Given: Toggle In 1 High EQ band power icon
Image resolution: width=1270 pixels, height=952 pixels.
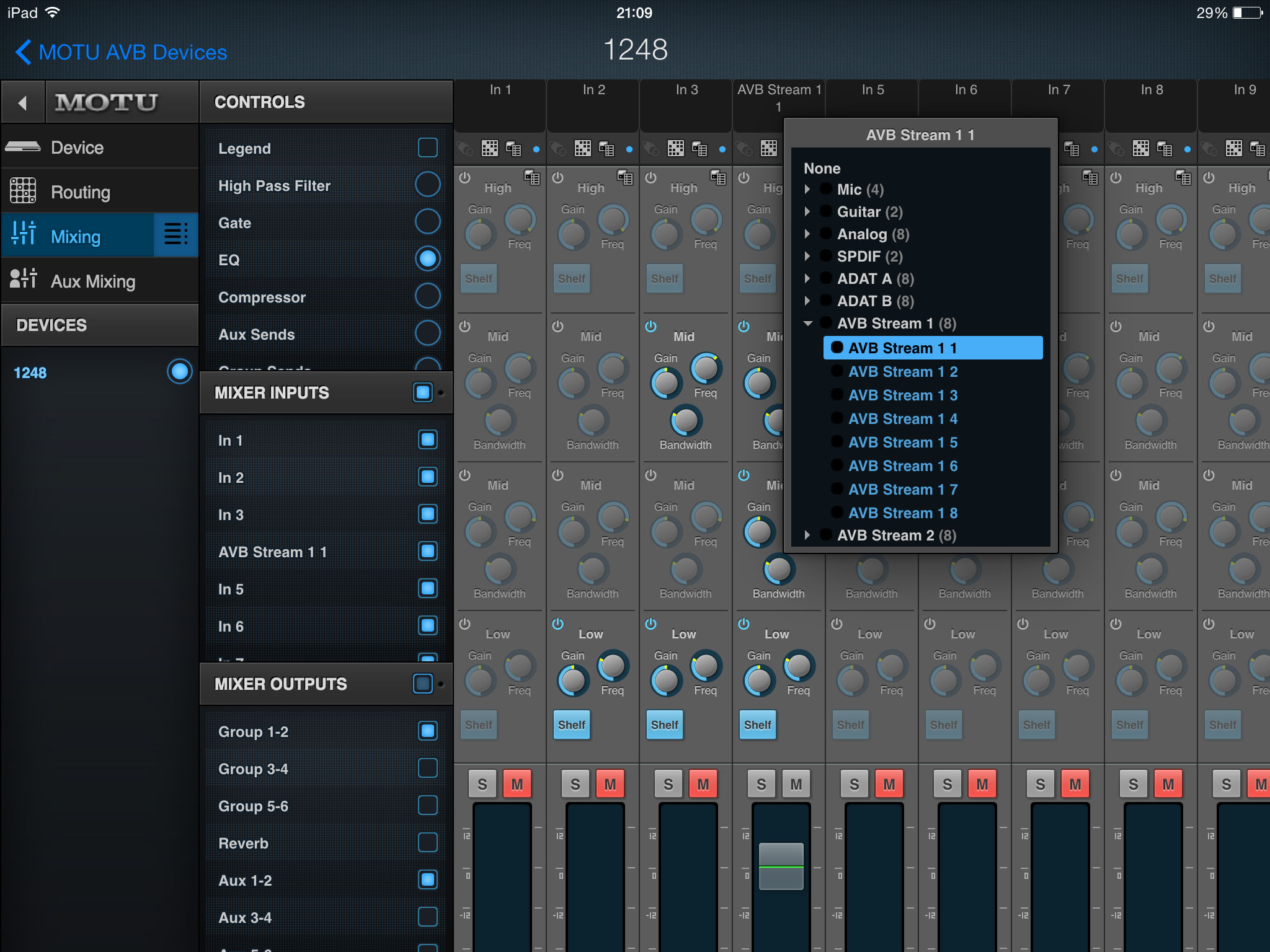Looking at the screenshot, I should click(464, 177).
